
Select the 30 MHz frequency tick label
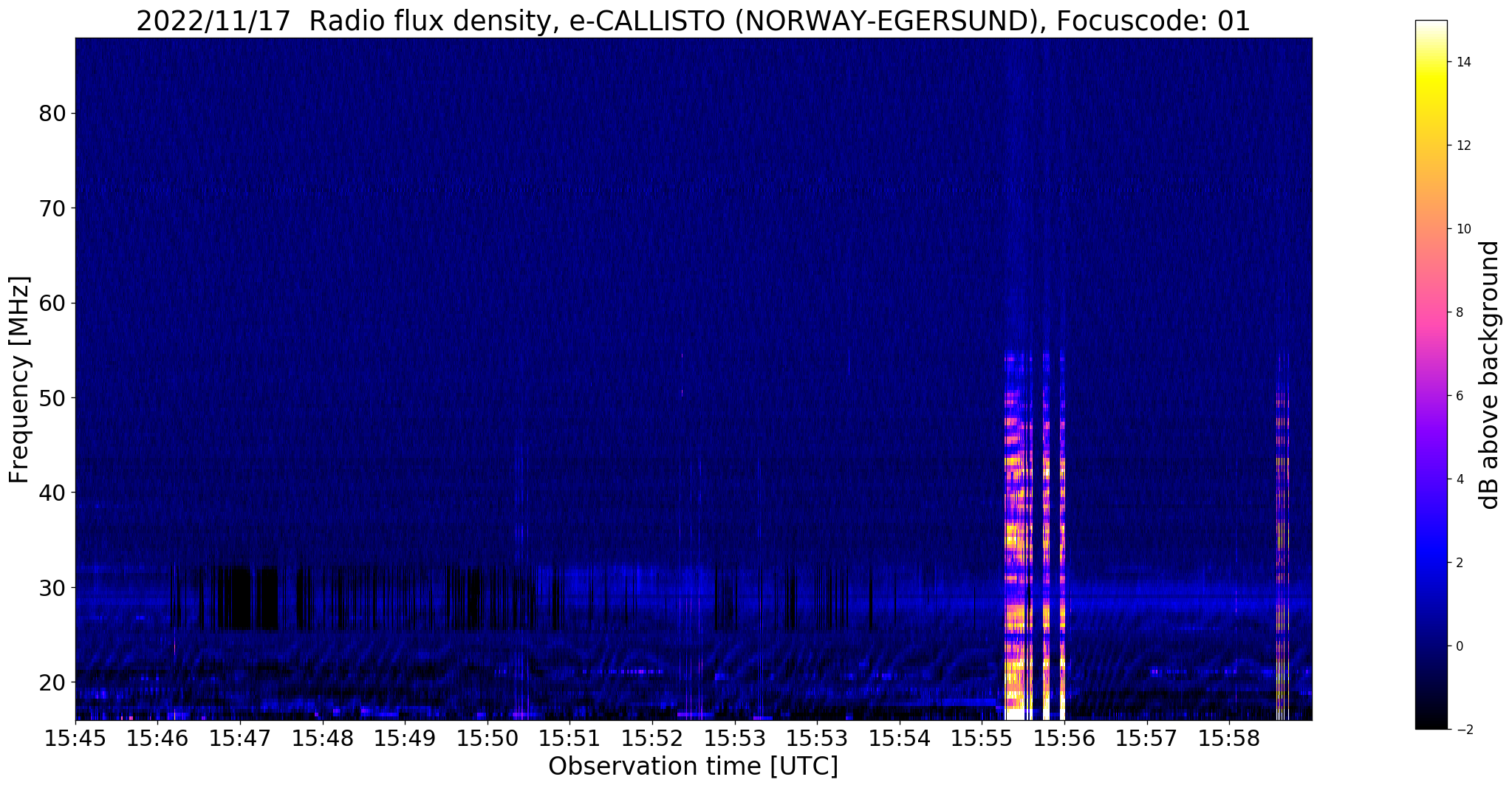click(52, 587)
